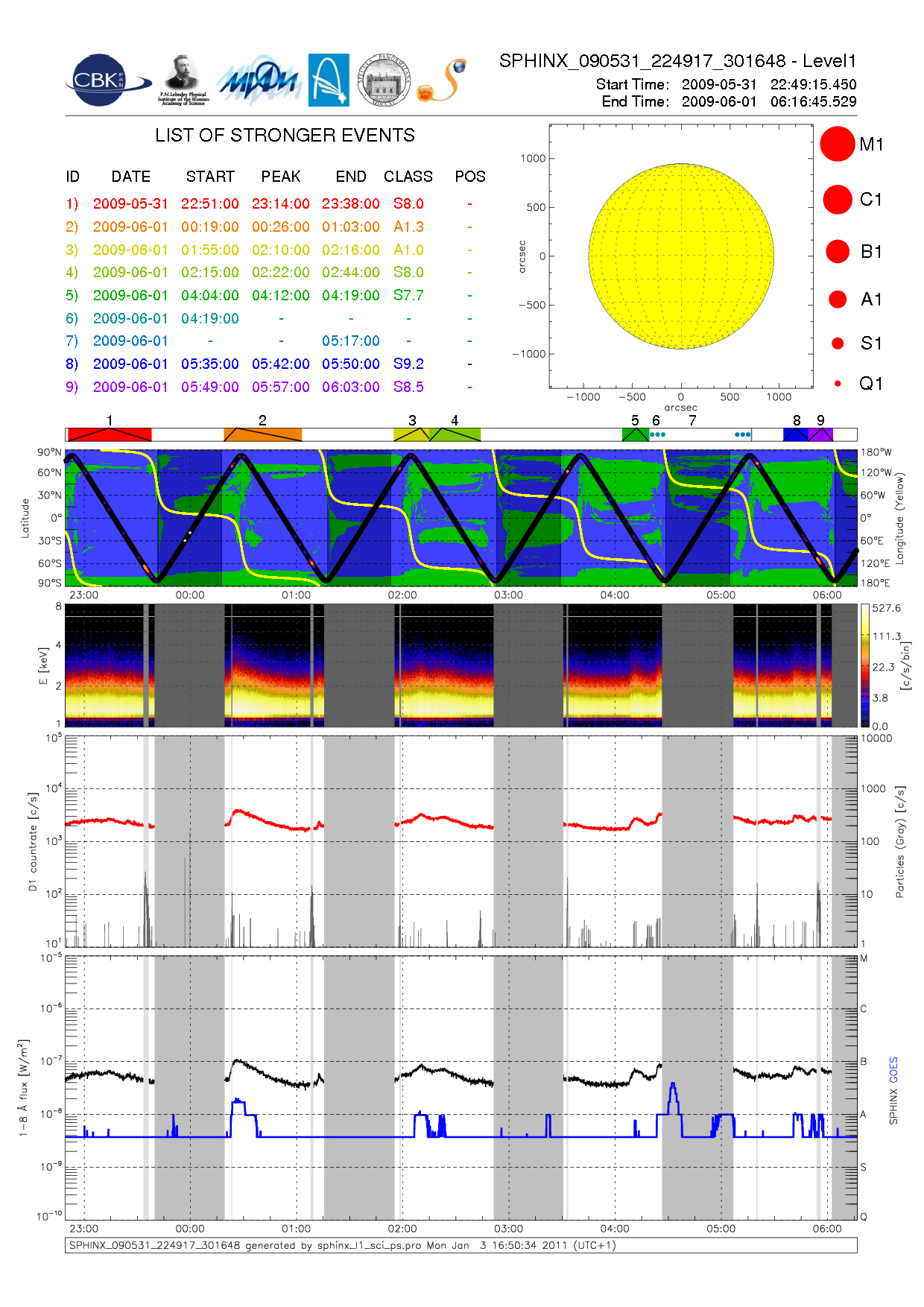Click the S8.5 class of event 9
The height and width of the screenshot is (1307, 924).
408,387
